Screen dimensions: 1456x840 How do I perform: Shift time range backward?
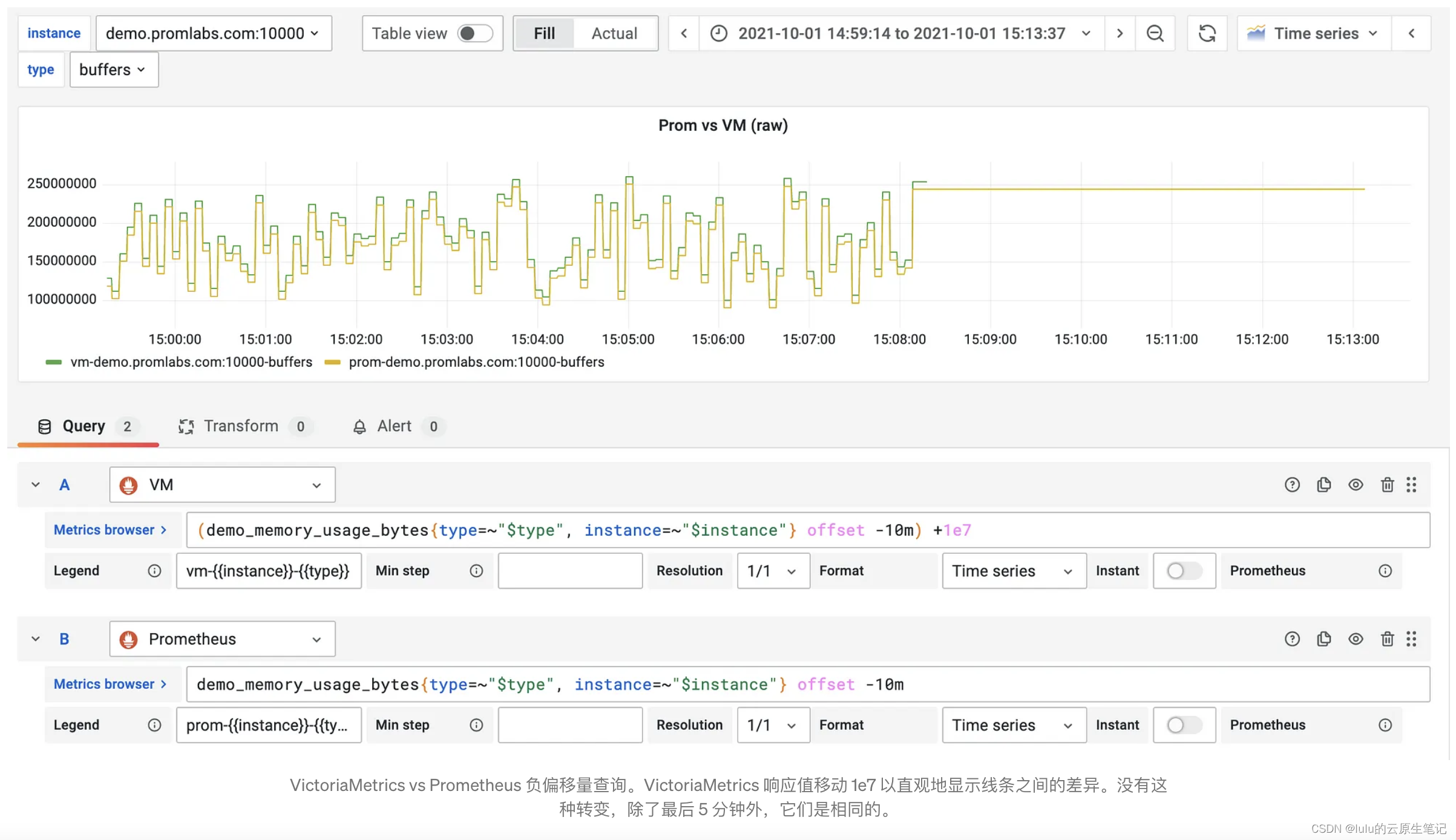tap(684, 33)
